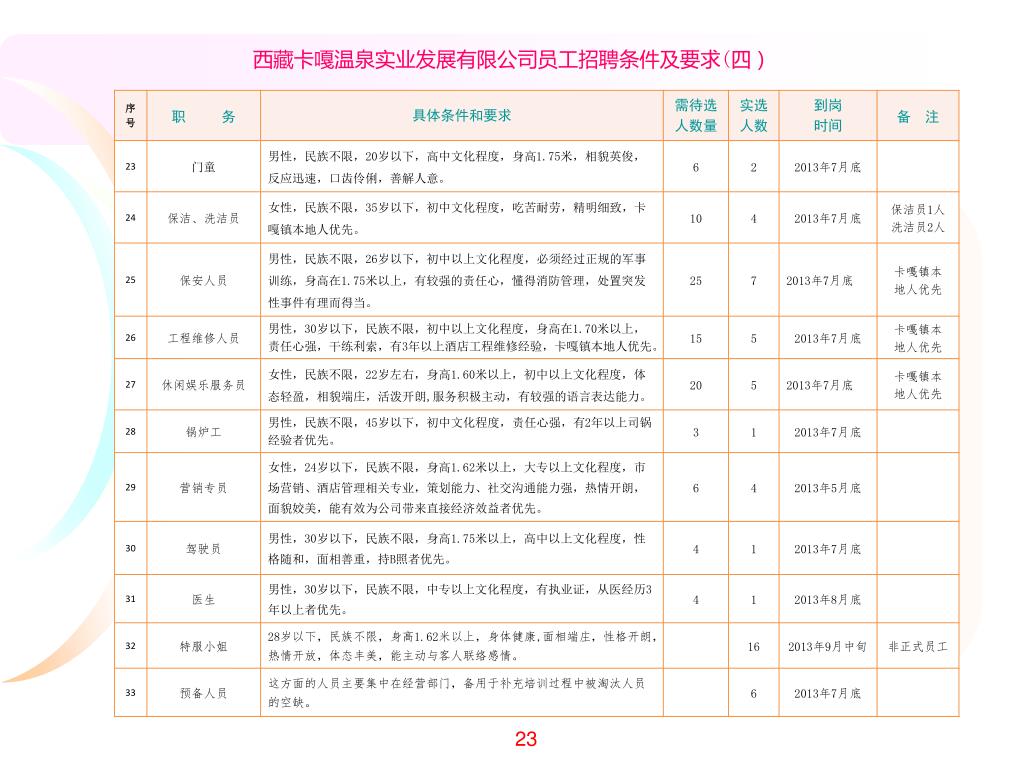Click the 需待选人数量 column header
Viewport: 1024px width, 768px height.
[x=696, y=116]
